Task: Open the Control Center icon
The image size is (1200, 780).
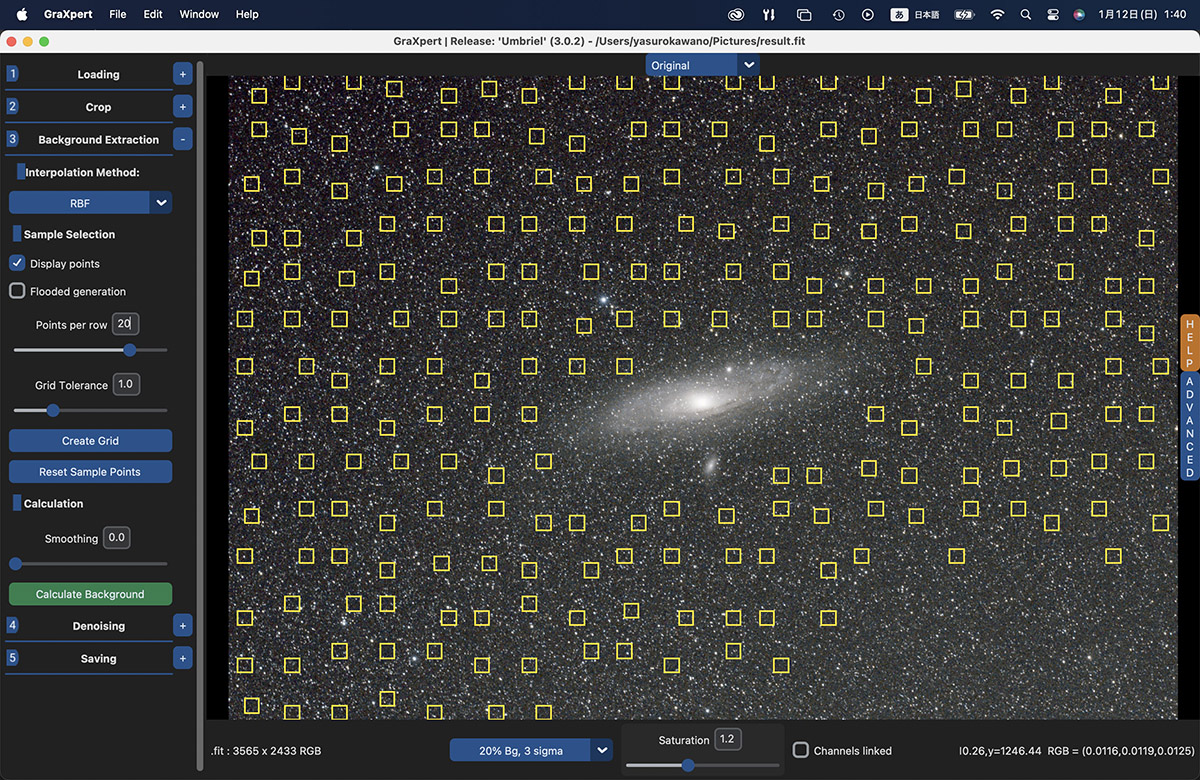Action: [1053, 14]
